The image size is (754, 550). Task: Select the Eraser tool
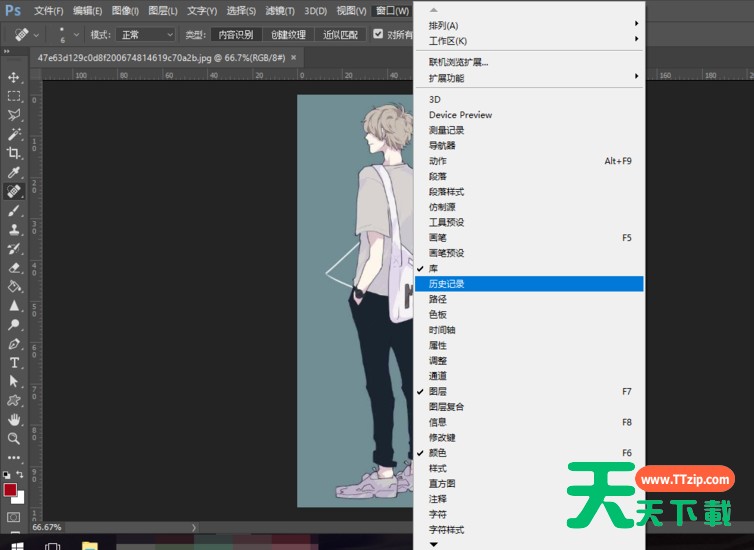[x=14, y=267]
